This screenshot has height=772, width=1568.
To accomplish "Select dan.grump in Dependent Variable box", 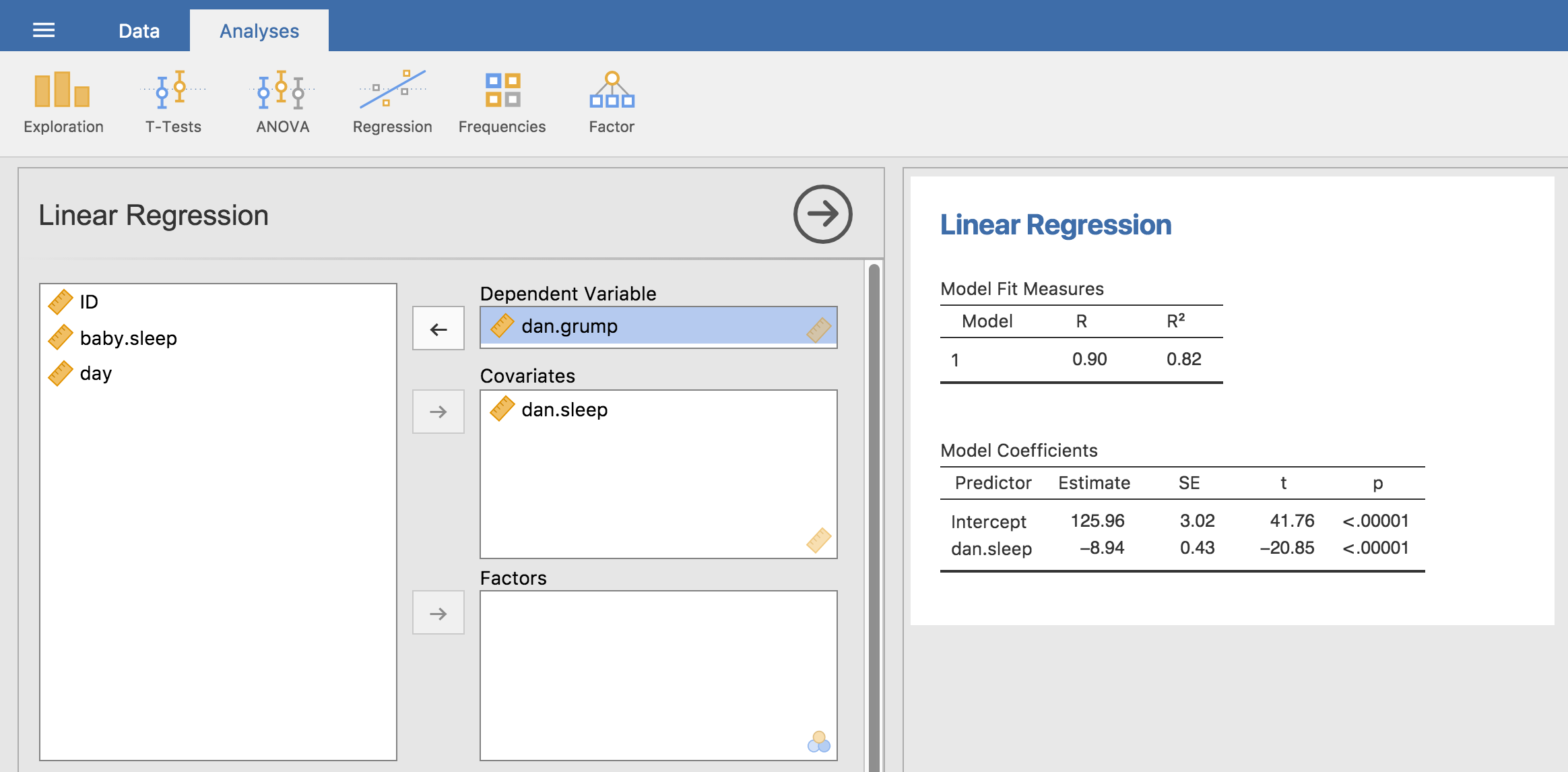I will coord(659,326).
